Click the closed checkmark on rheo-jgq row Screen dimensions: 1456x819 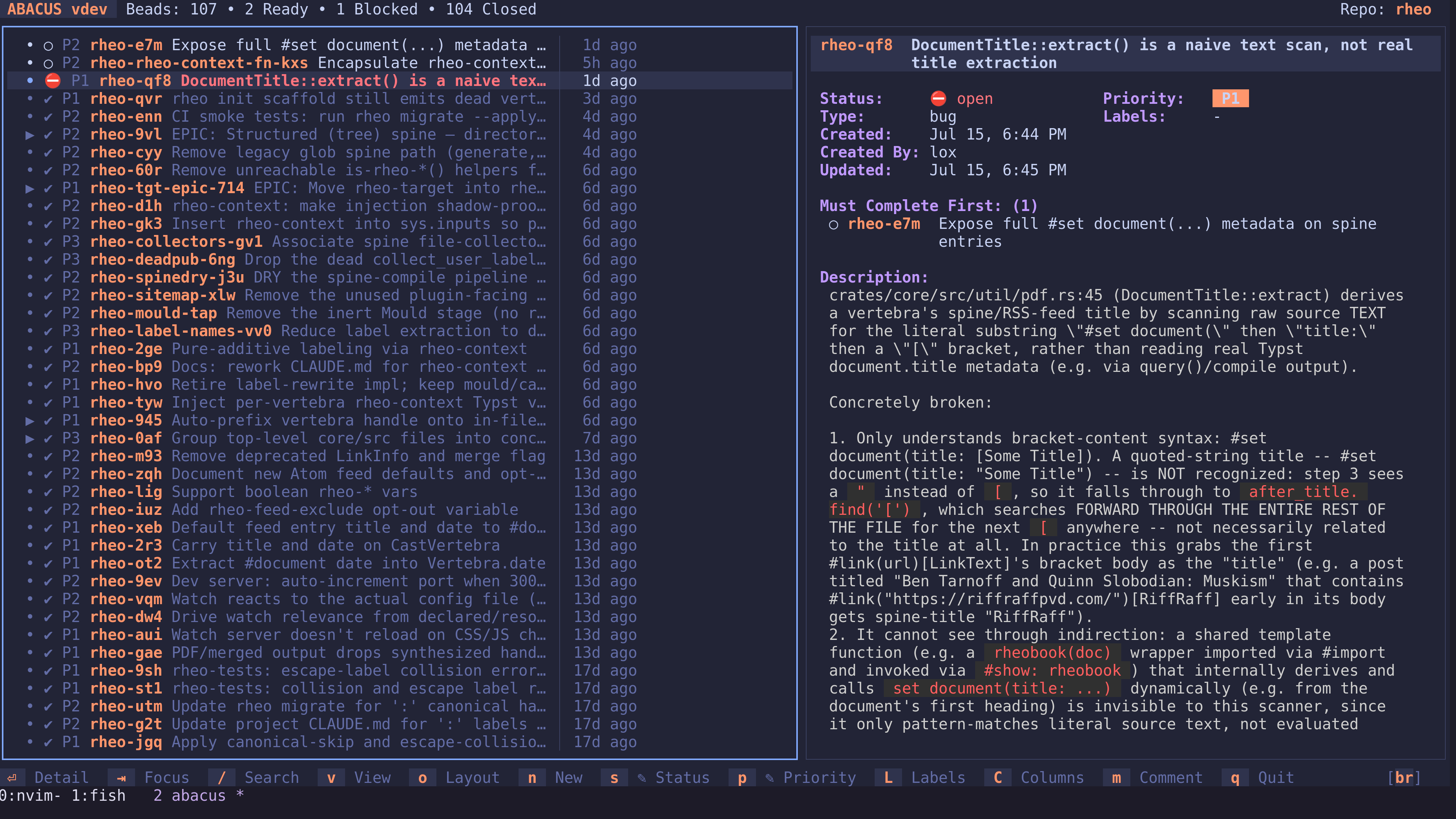pyautogui.click(x=49, y=742)
